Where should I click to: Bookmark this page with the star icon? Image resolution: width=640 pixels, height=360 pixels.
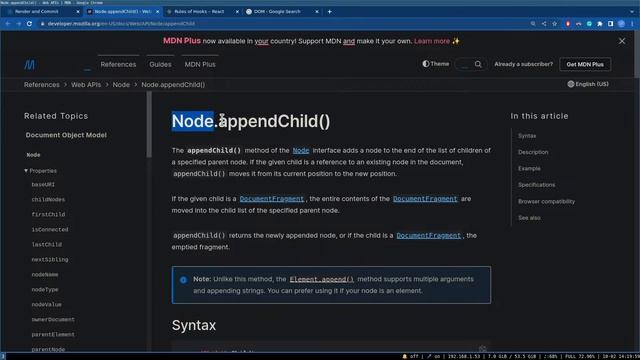coord(554,24)
